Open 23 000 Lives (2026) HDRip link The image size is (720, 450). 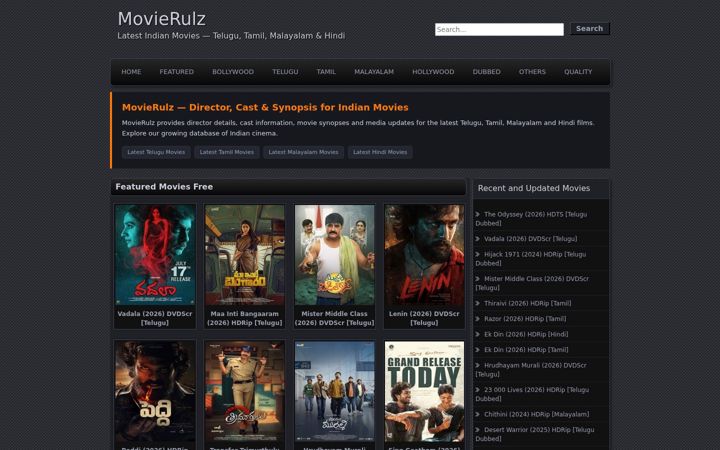(532, 394)
